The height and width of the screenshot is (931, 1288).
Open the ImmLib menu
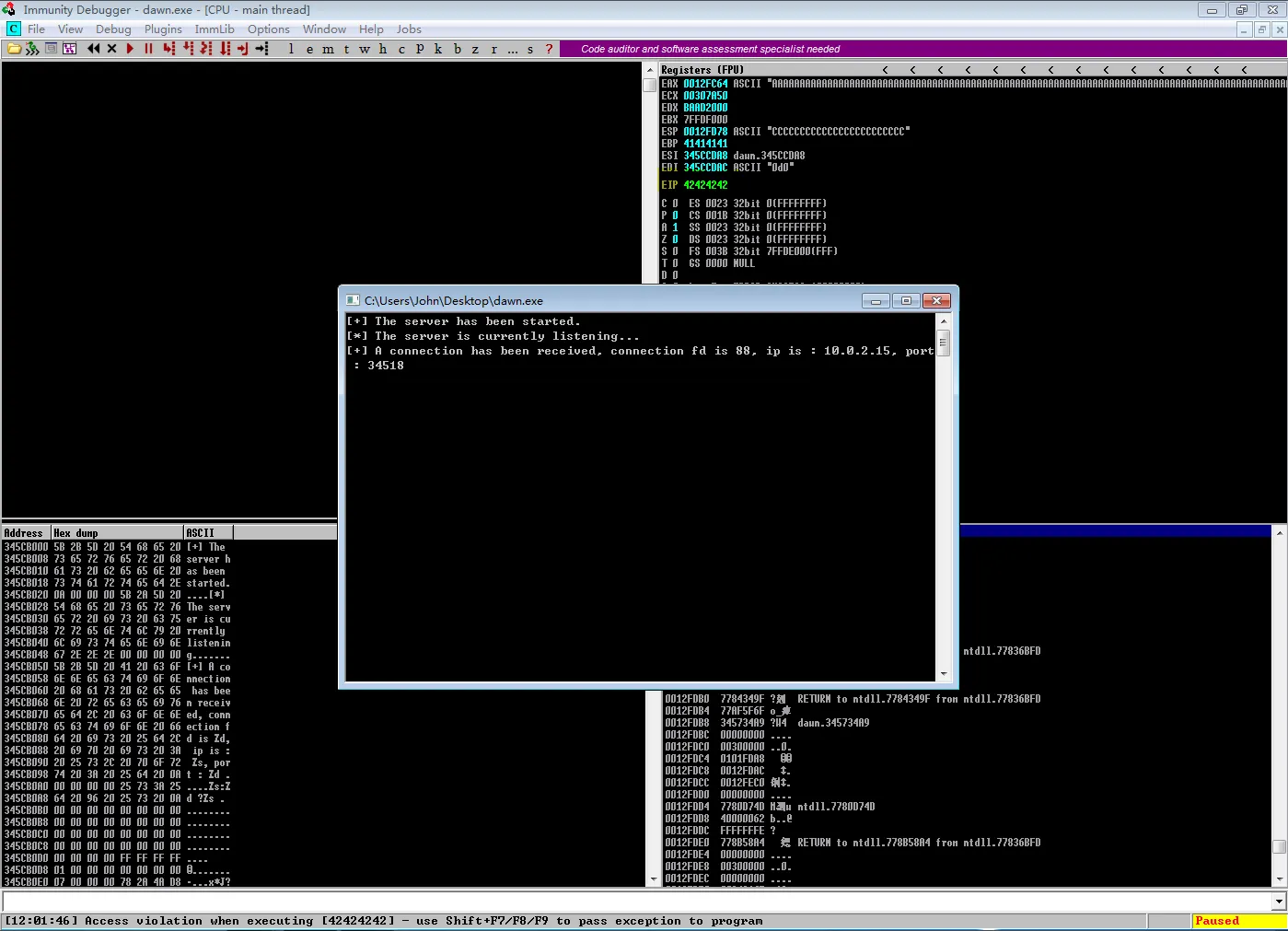click(215, 29)
